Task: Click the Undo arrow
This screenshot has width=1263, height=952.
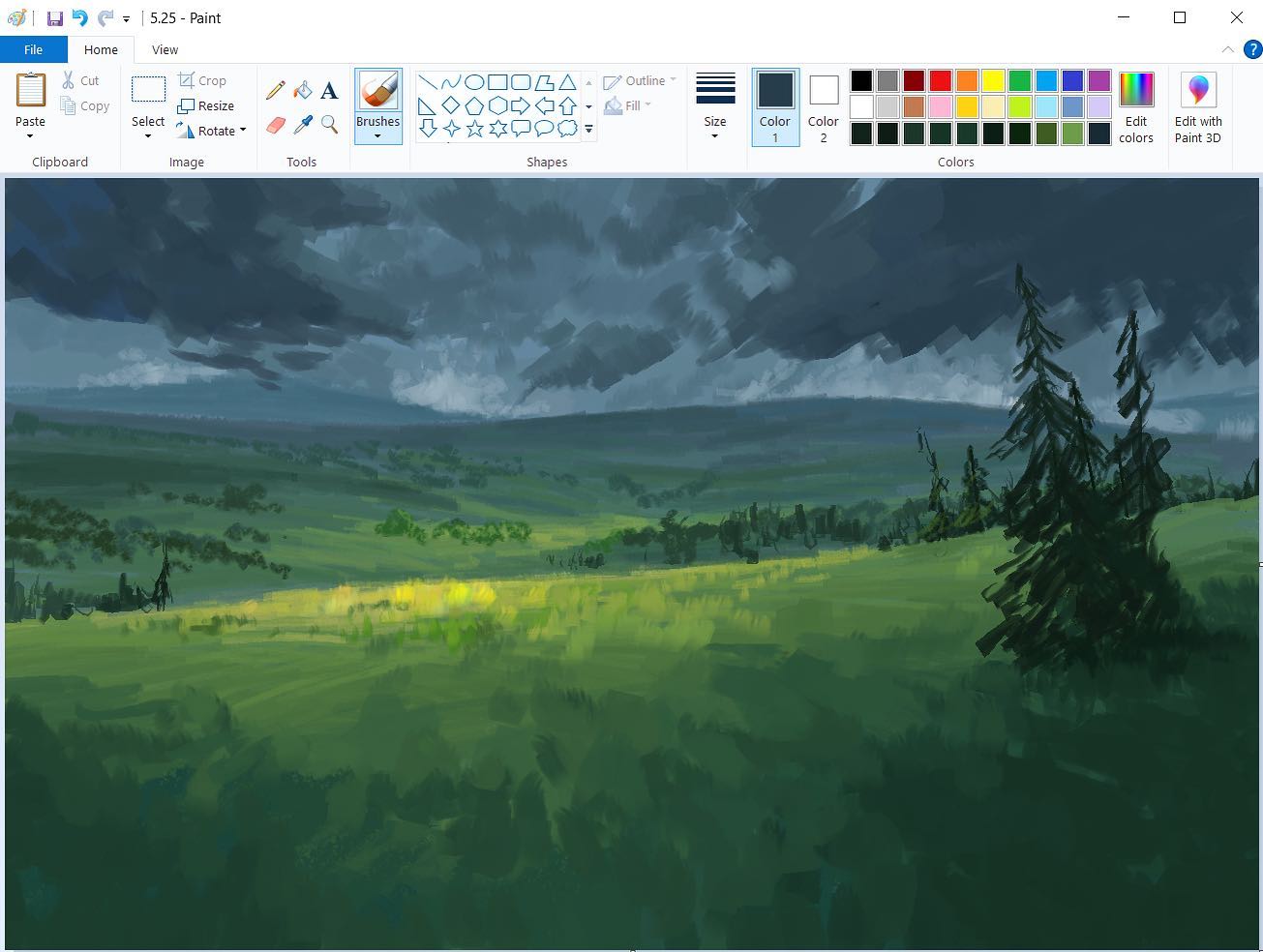Action: [x=80, y=18]
